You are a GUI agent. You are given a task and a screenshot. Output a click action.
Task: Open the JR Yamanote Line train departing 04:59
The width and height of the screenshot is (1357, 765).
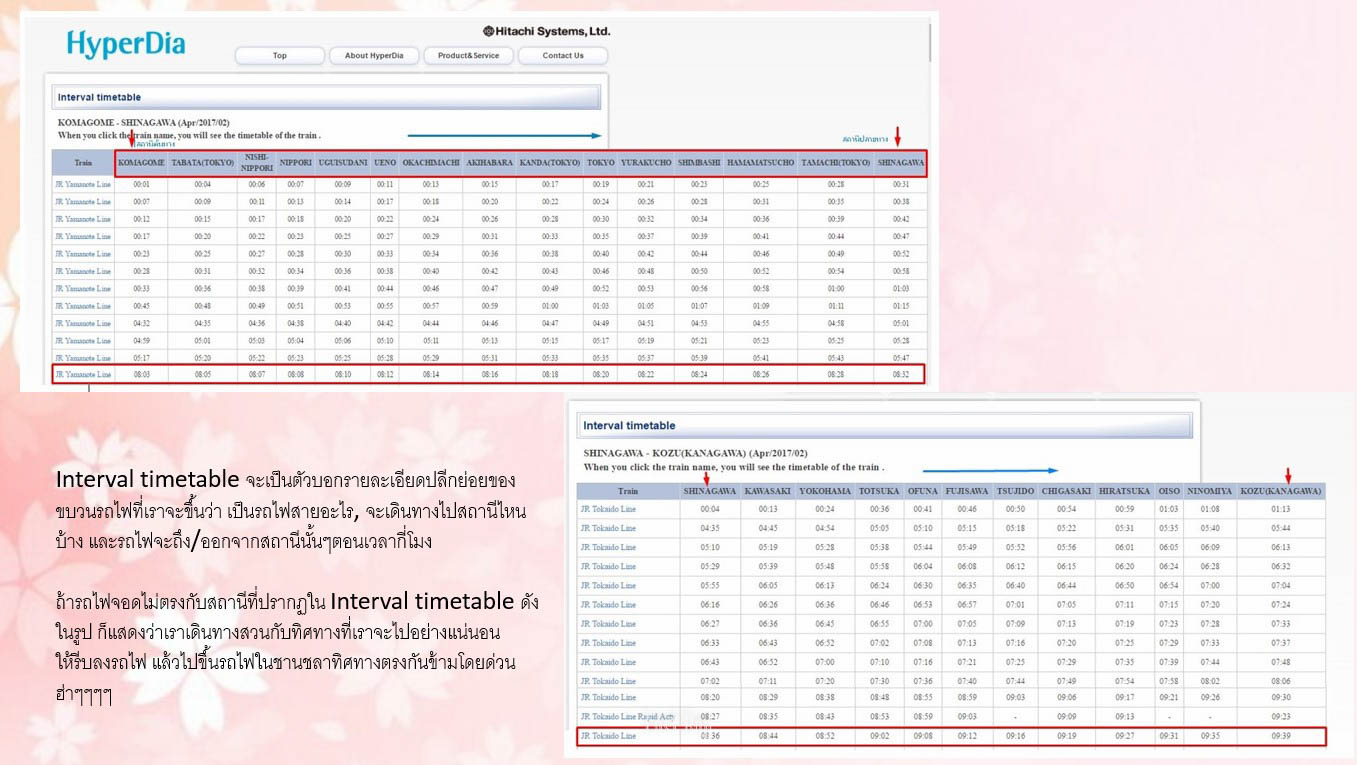click(83, 341)
